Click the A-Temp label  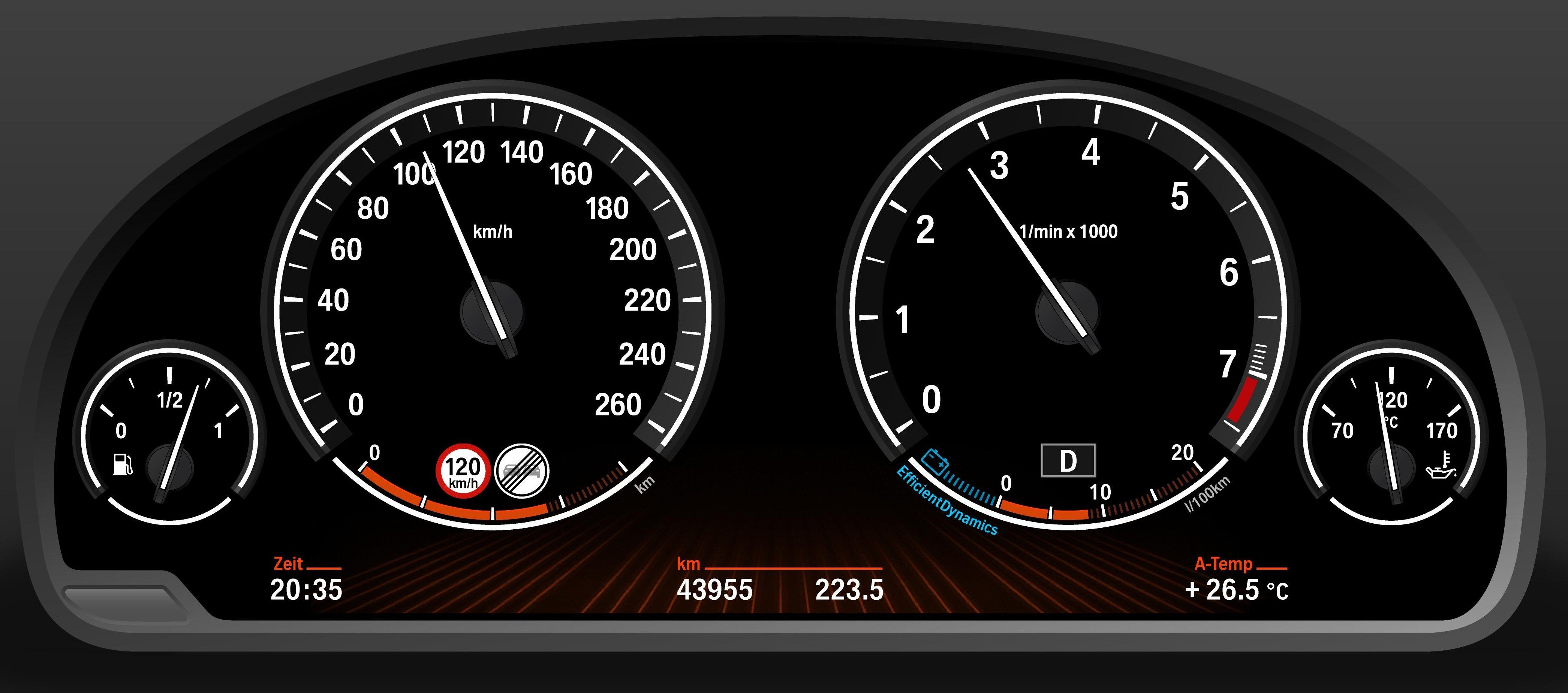click(x=1224, y=564)
